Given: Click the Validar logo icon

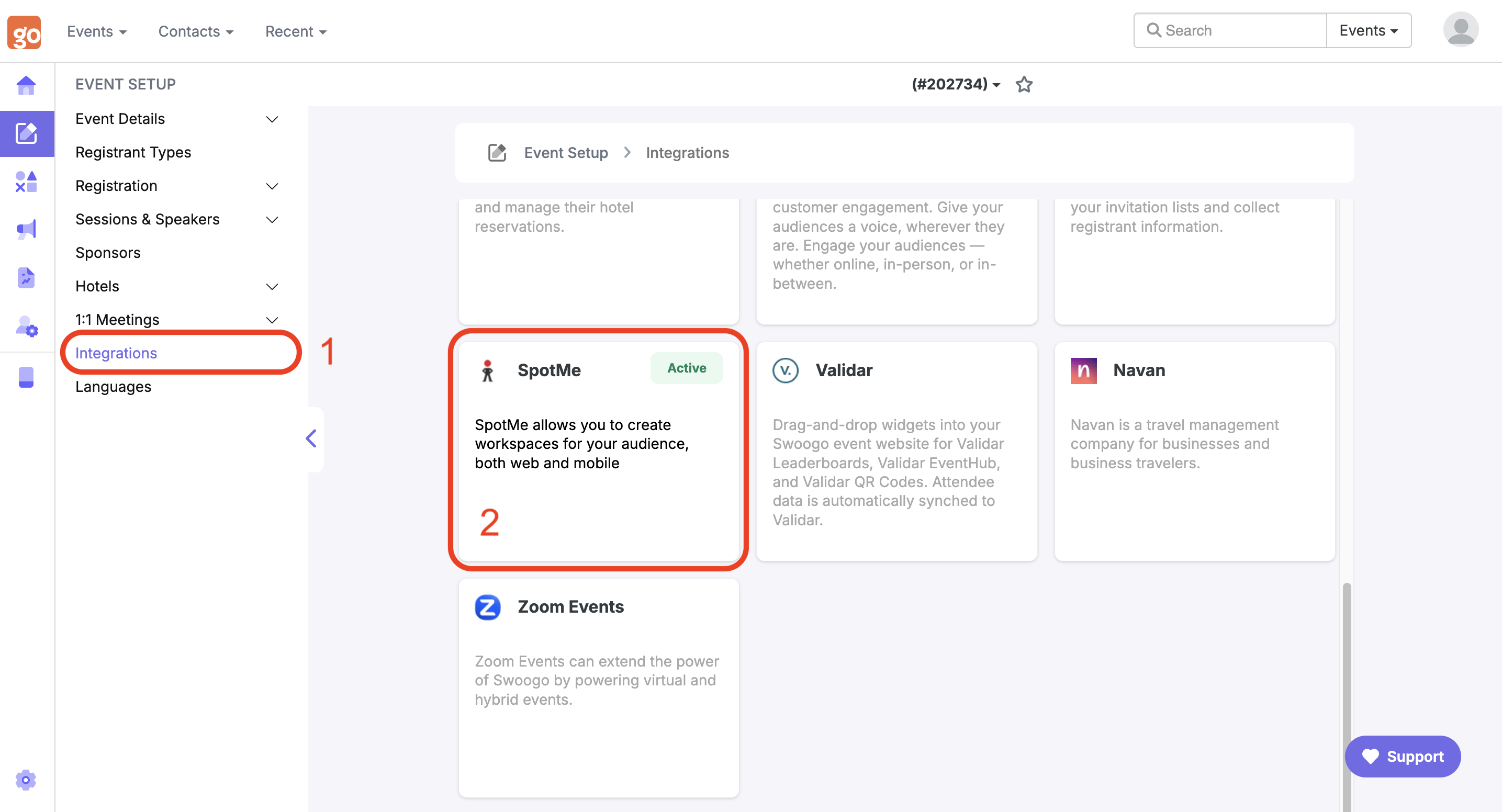Looking at the screenshot, I should click(x=786, y=371).
